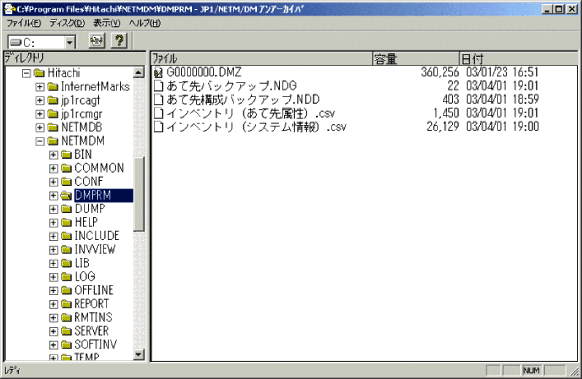Click file icon of インベントリ（システム情報）.csv

click(x=158, y=127)
